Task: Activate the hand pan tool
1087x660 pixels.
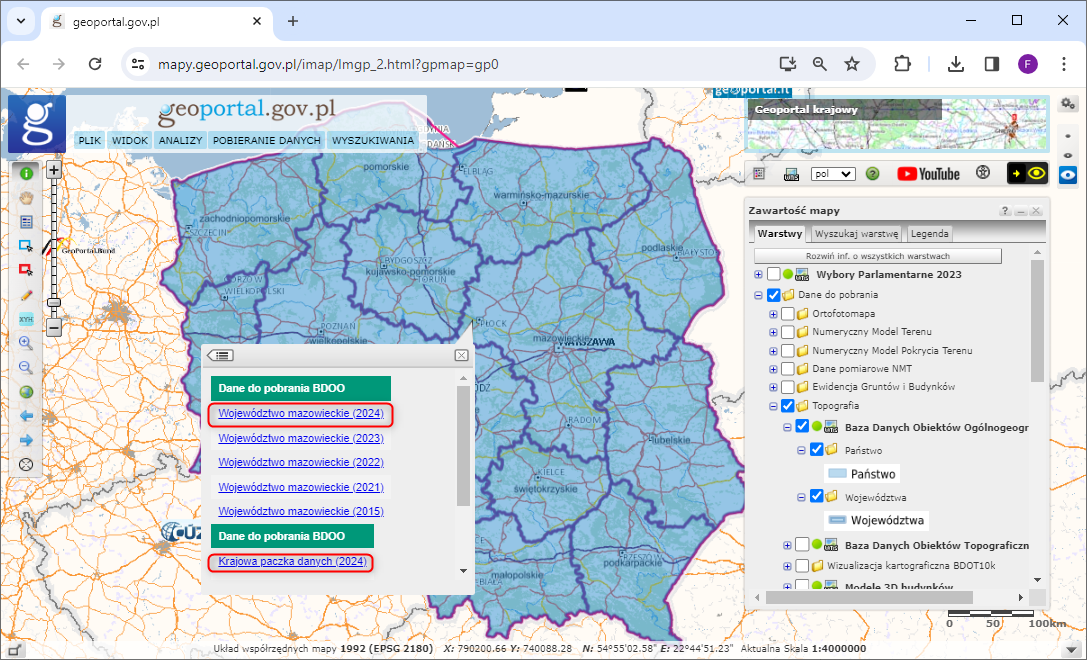Action: [x=27, y=197]
